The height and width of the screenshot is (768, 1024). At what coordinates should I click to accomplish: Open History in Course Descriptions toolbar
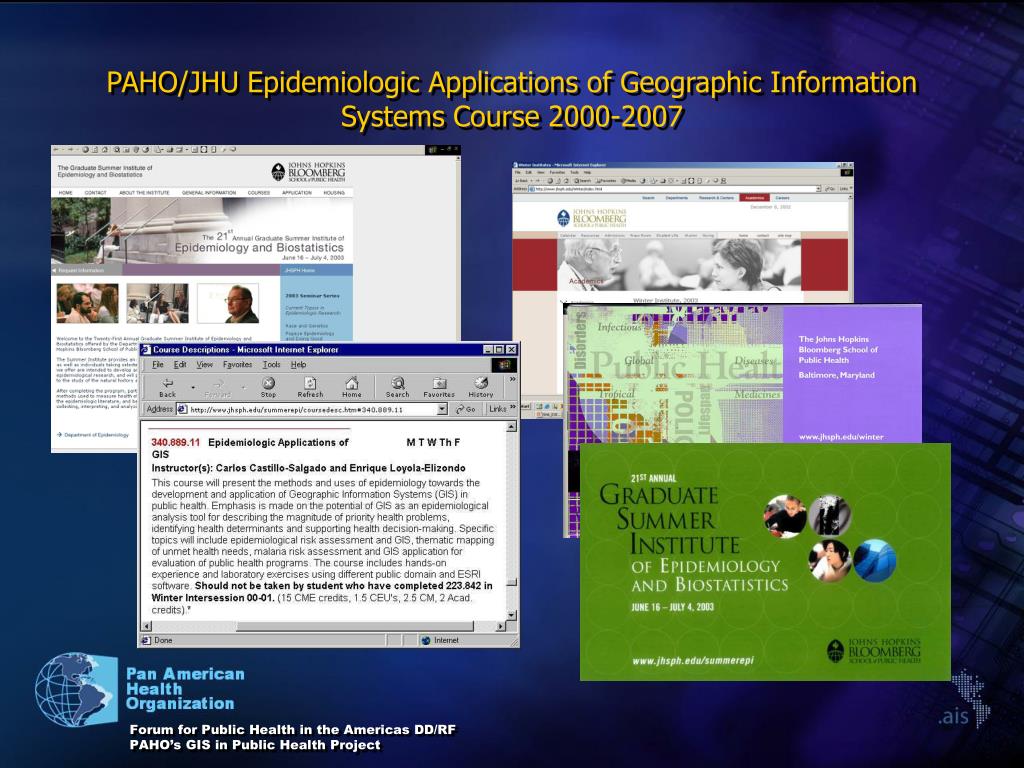pos(481,387)
